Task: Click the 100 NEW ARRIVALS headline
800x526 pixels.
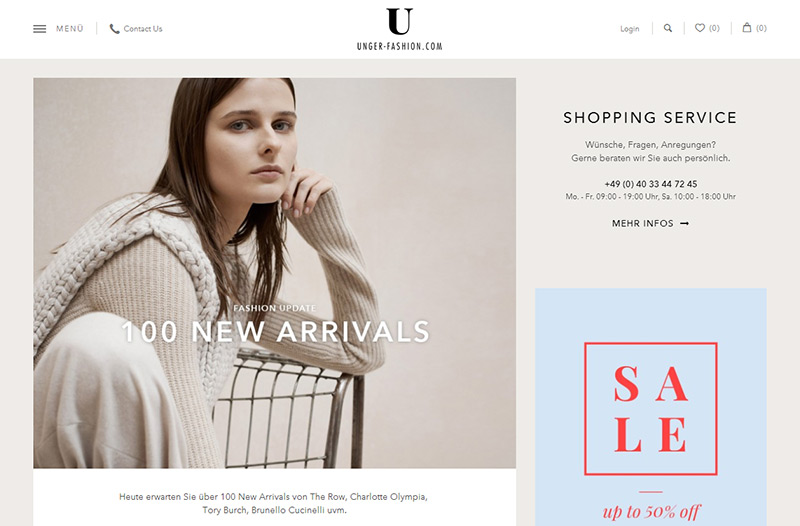Action: coord(276,332)
